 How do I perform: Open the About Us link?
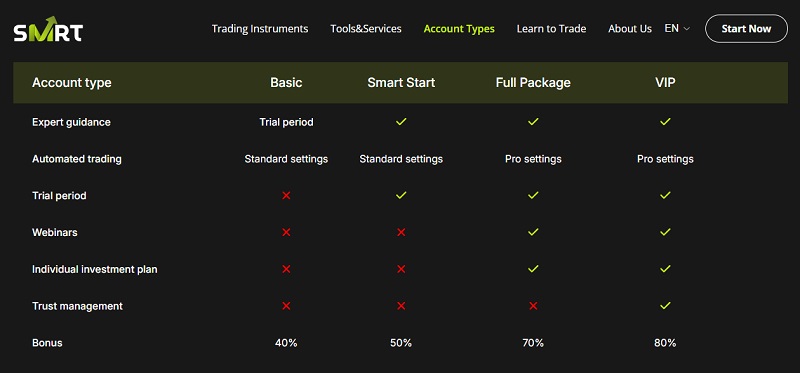[x=630, y=29]
